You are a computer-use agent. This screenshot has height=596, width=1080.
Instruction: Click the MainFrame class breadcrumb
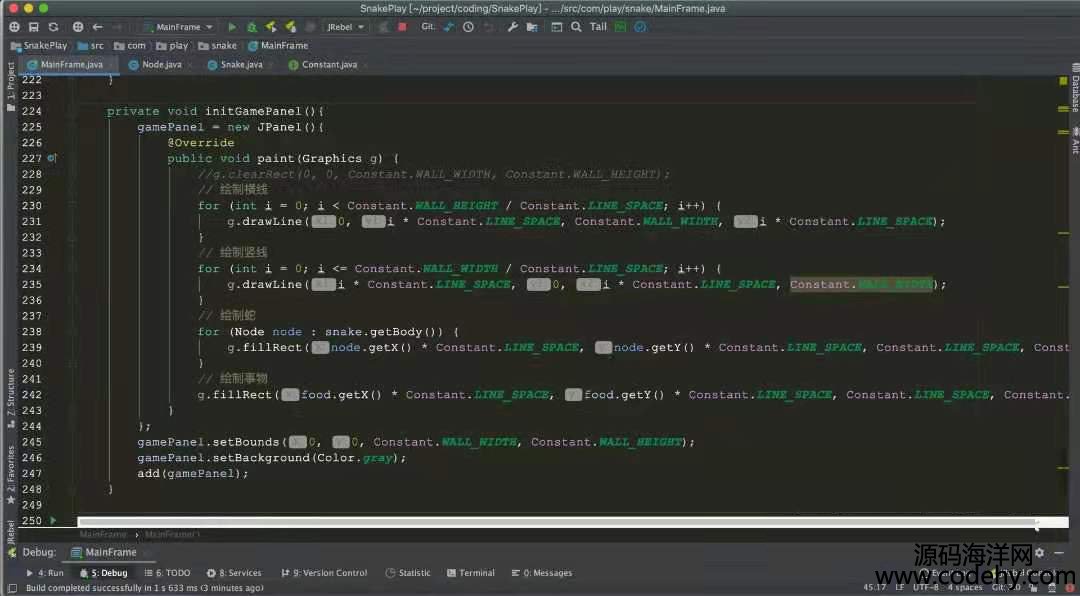point(278,45)
